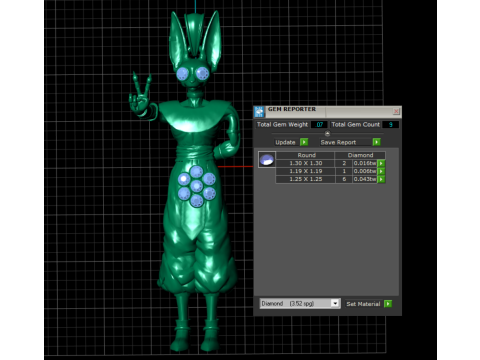The image size is (480, 360).
Task: Click the Set Material button label
Action: click(x=363, y=304)
